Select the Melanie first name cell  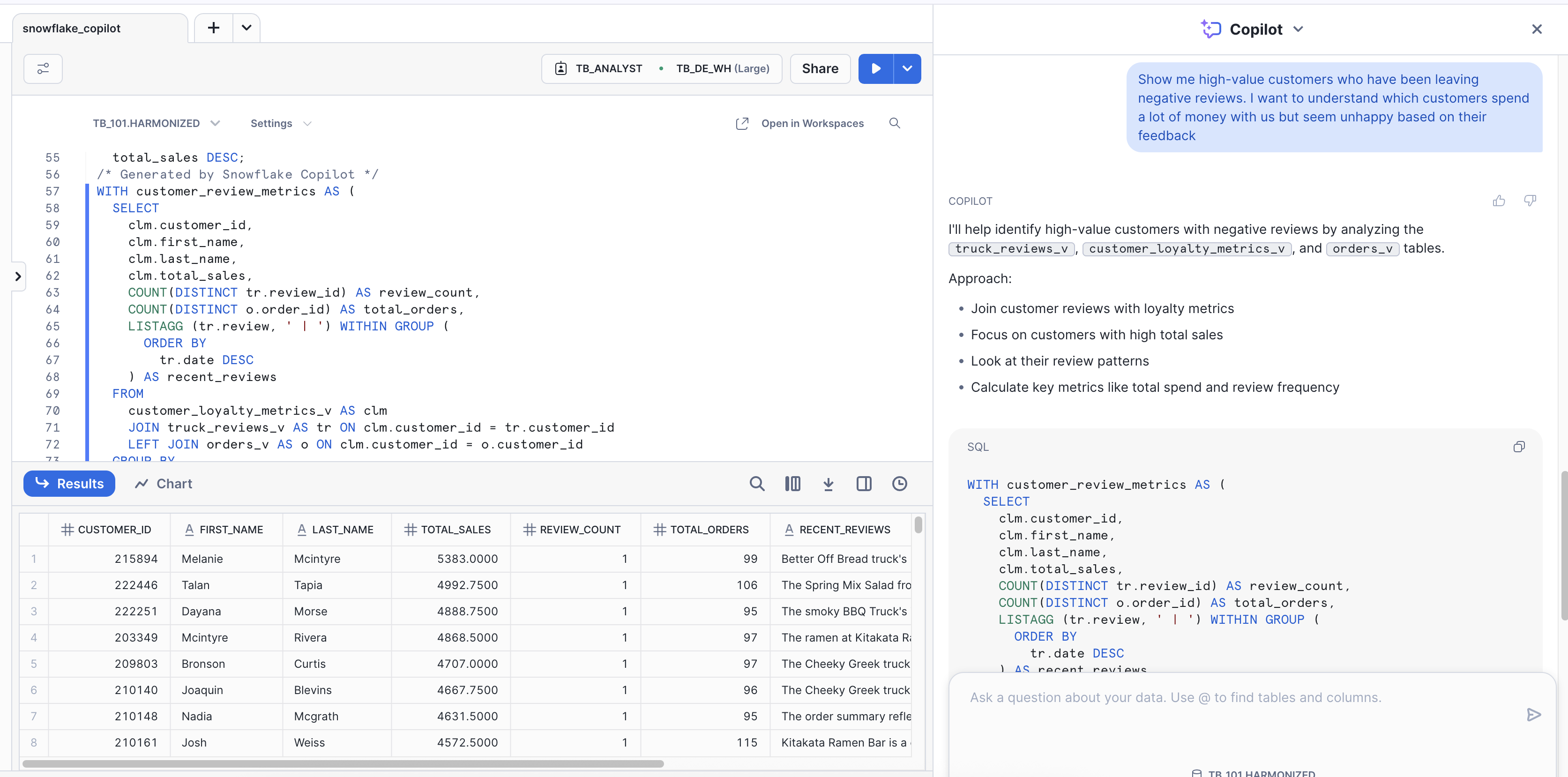point(226,559)
